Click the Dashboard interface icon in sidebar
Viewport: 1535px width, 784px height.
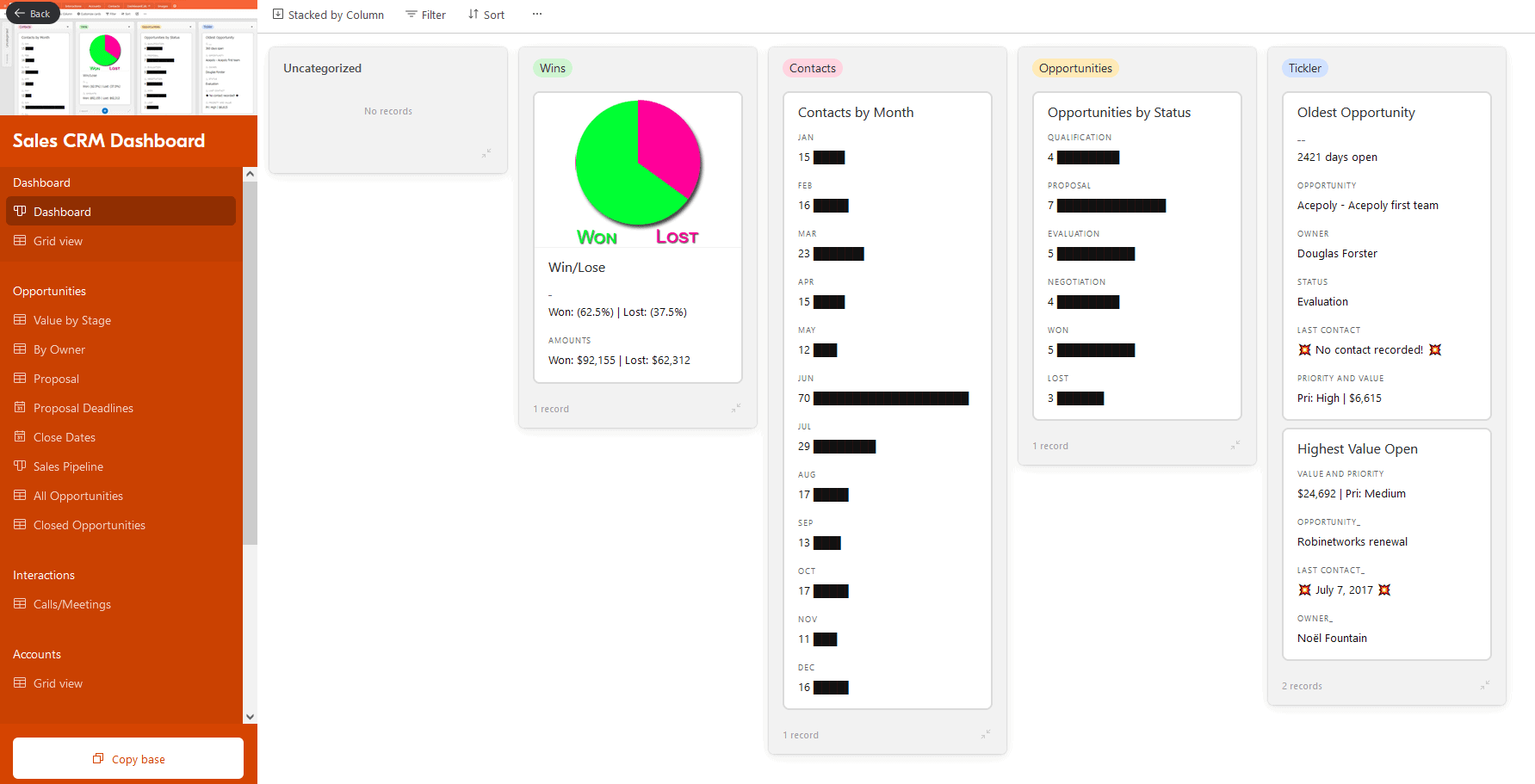pyautogui.click(x=19, y=211)
